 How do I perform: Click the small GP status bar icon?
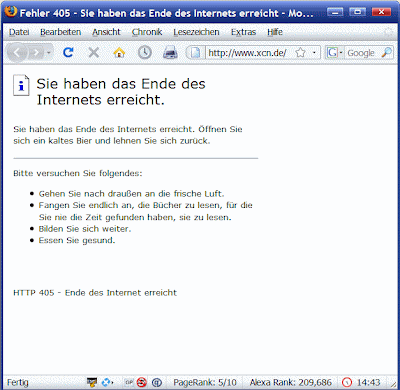pyautogui.click(x=129, y=382)
